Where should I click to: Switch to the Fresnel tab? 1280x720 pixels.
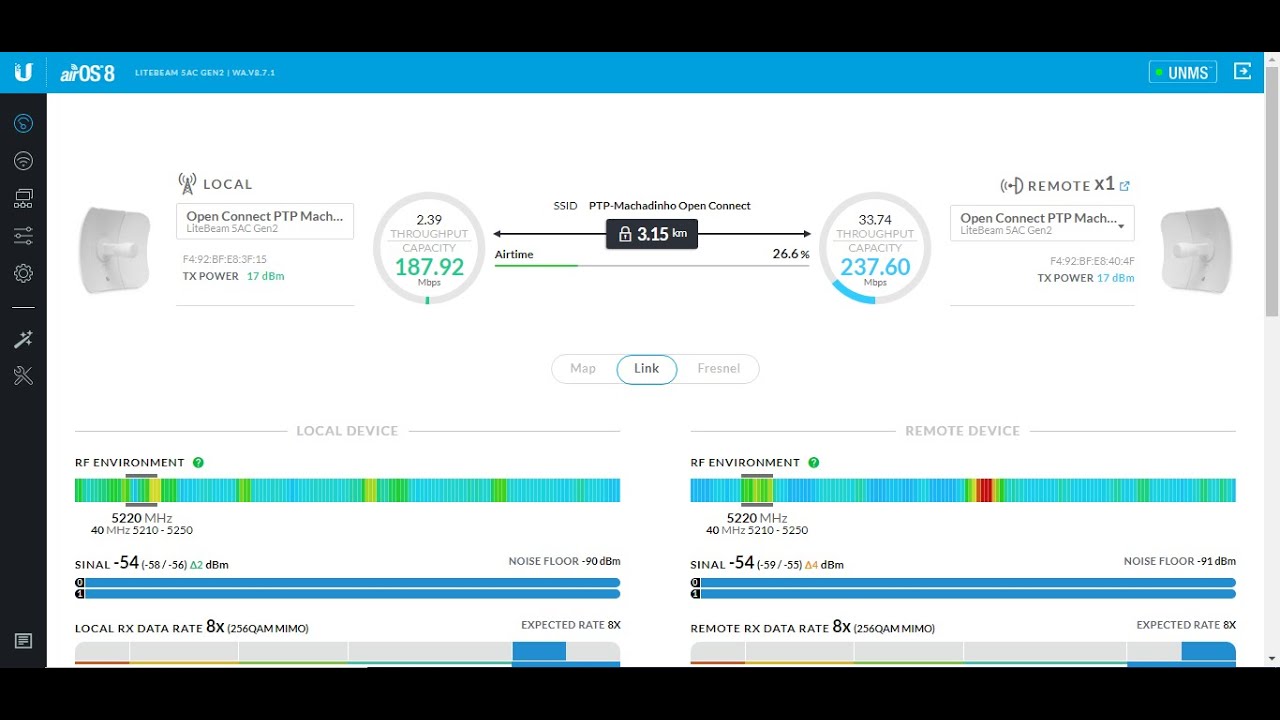click(719, 369)
